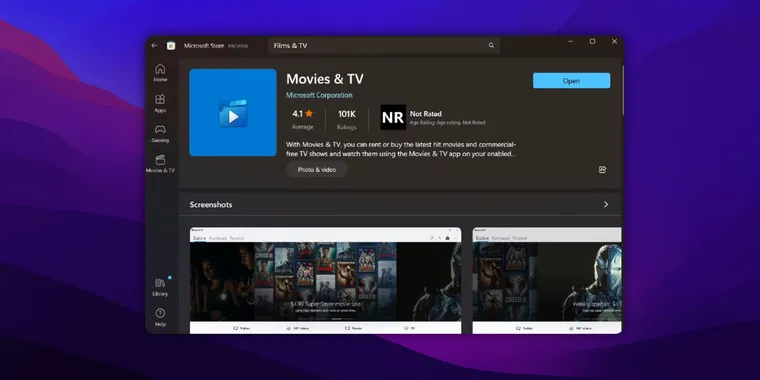This screenshot has width=760, height=380.
Task: Click the NR age rating badge
Action: click(393, 117)
